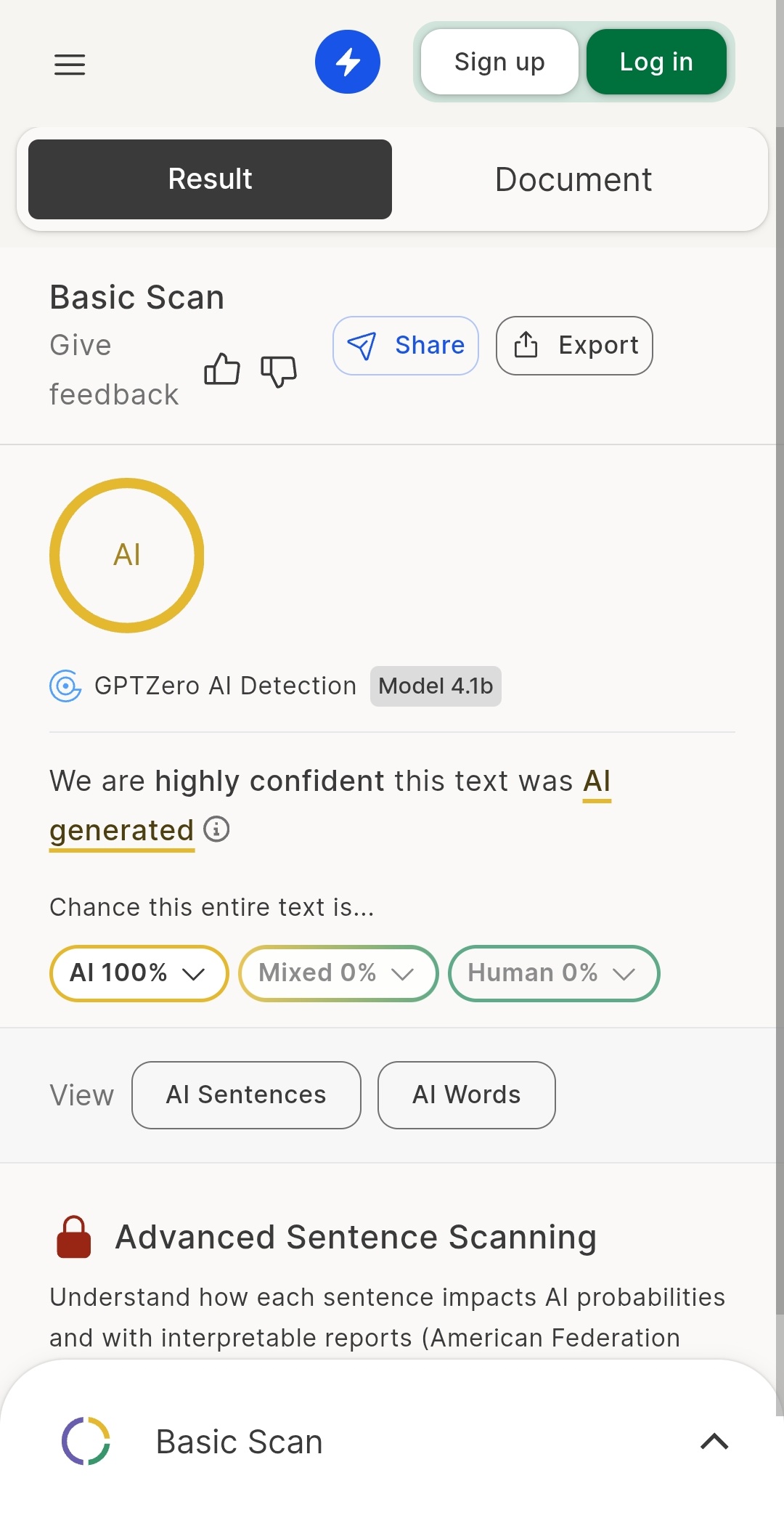Expand the Human 0% dropdown
Screen dimensions: 784x1523
tap(553, 973)
